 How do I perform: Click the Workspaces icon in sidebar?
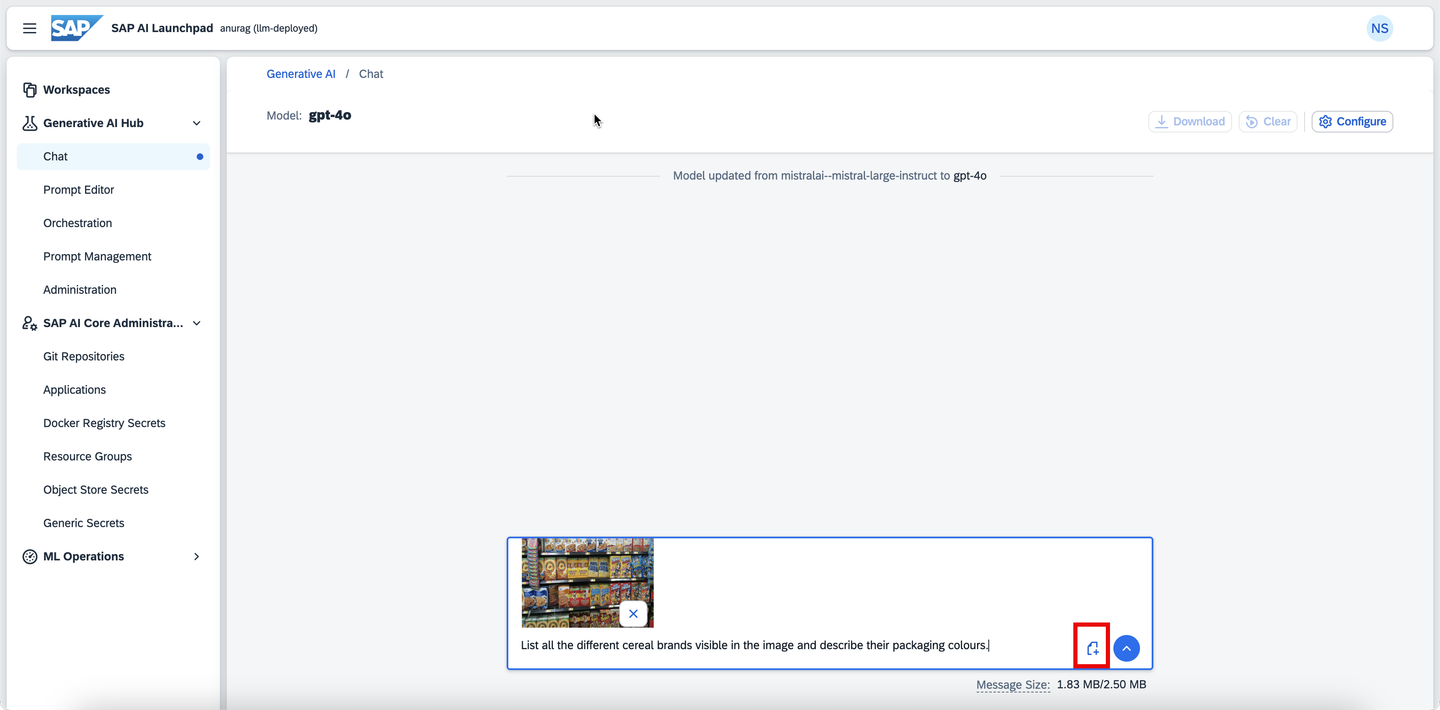tap(30, 90)
